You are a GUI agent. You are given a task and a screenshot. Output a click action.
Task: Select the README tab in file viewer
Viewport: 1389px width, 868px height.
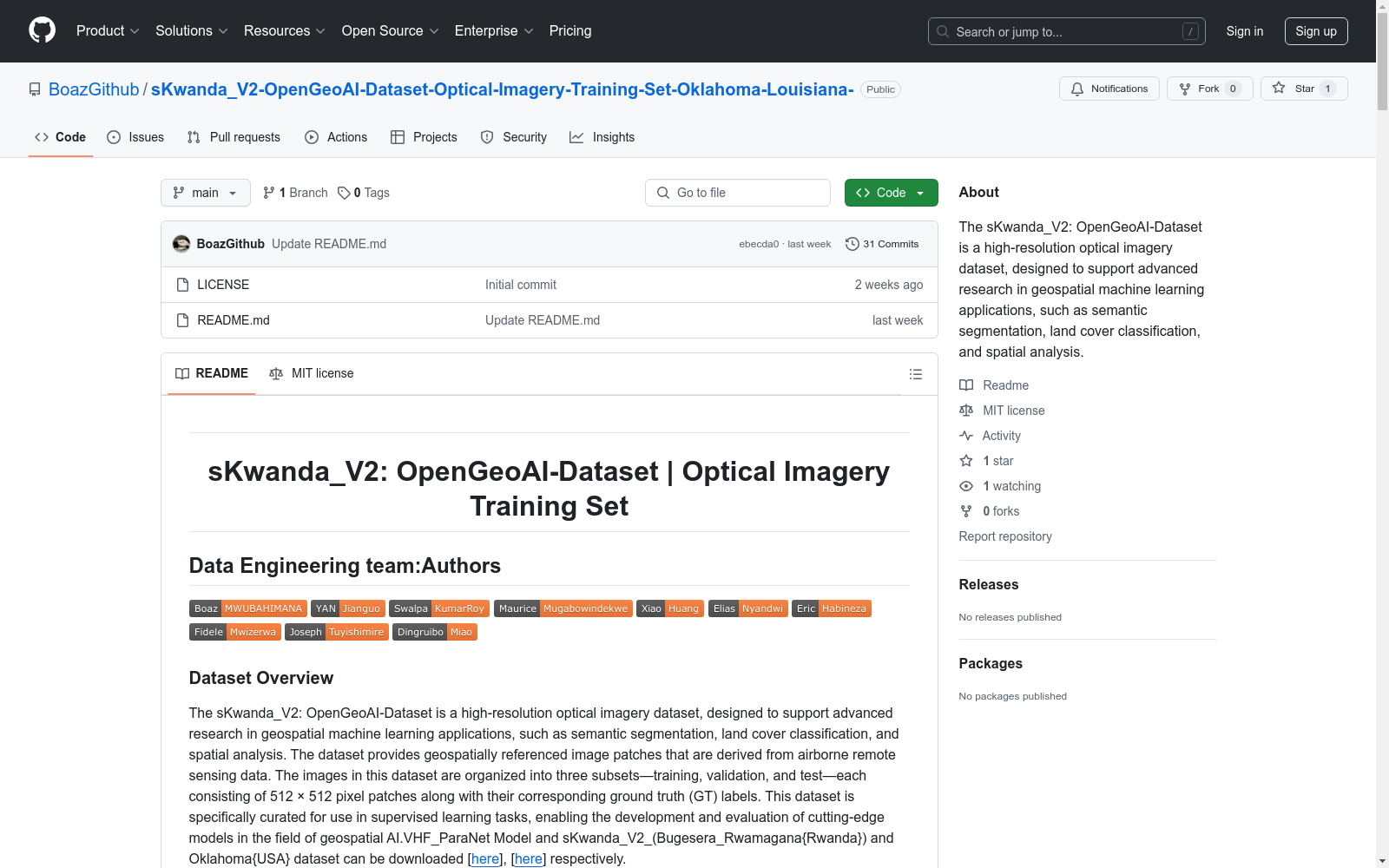(212, 373)
